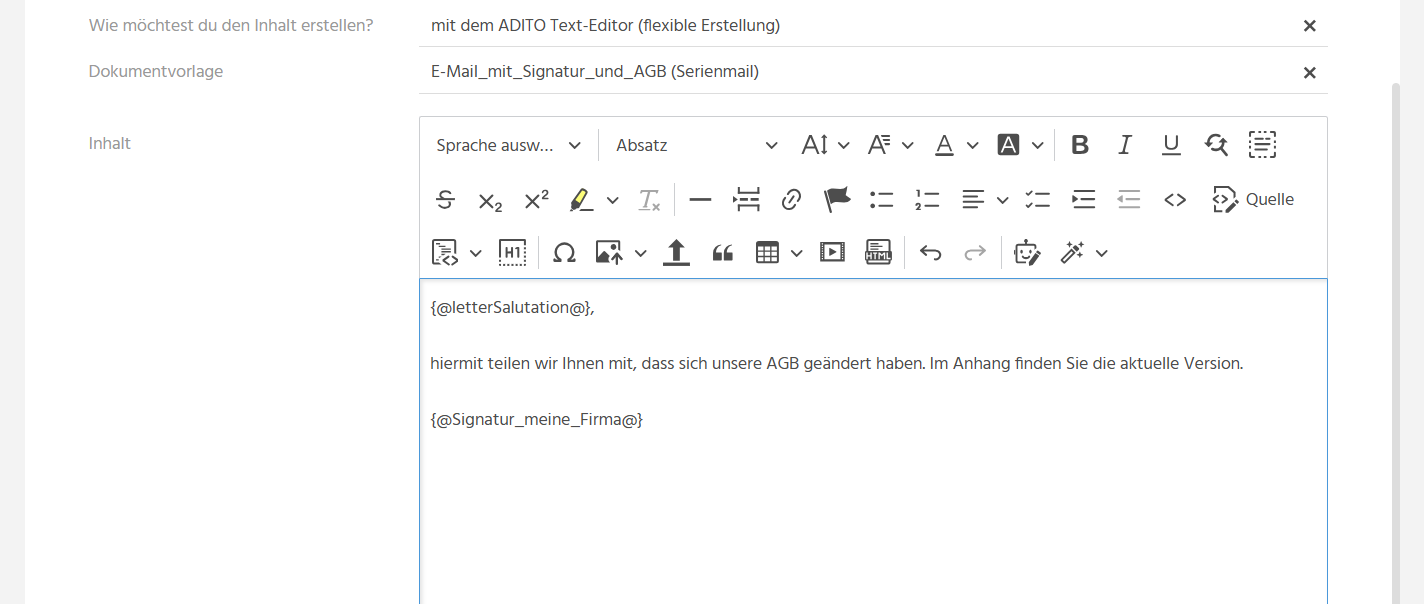Open the Sprache auswählen language dropdown

pyautogui.click(x=509, y=145)
